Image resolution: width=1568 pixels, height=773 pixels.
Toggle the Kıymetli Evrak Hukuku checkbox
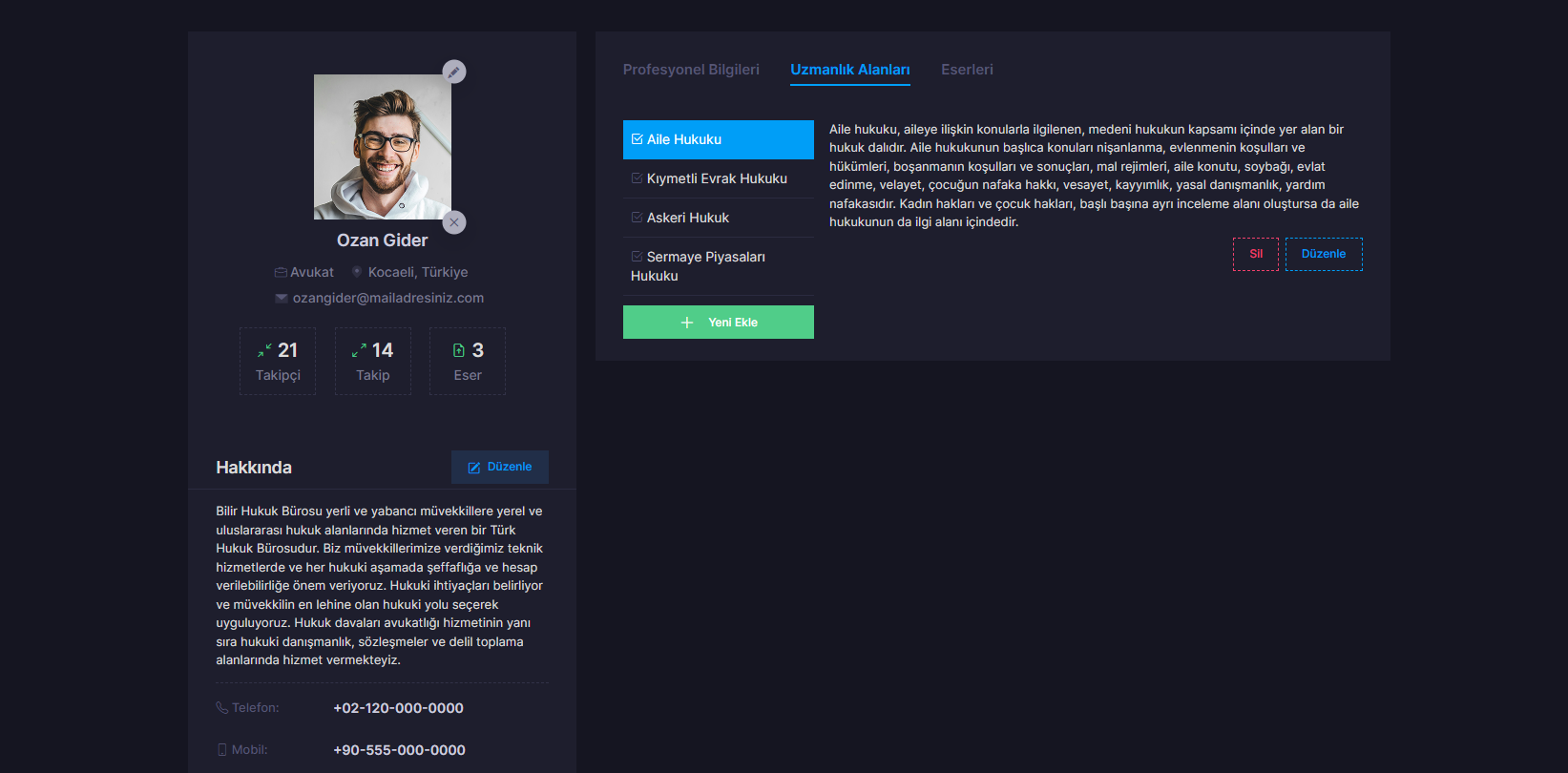[637, 178]
